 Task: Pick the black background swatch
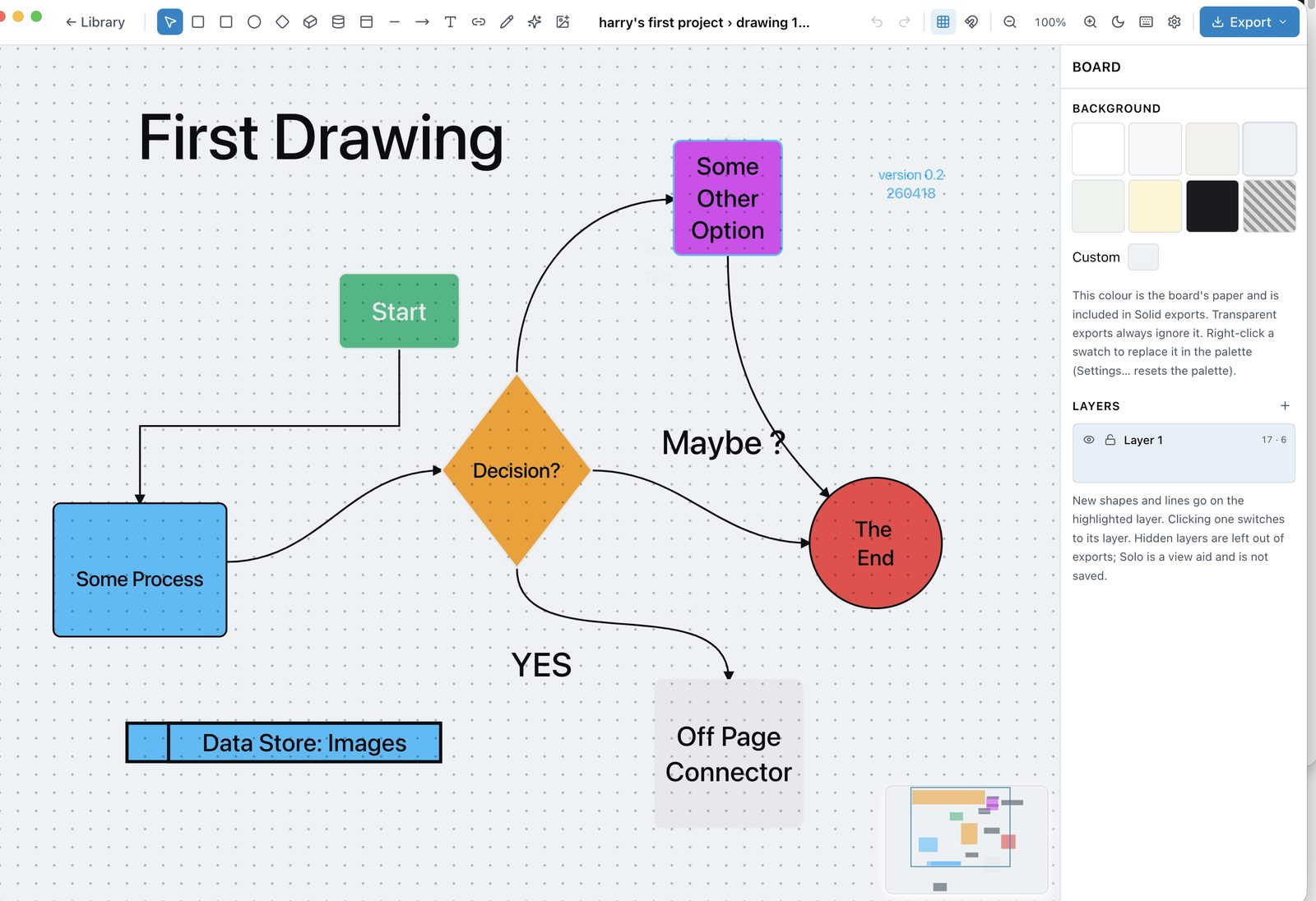click(1212, 206)
